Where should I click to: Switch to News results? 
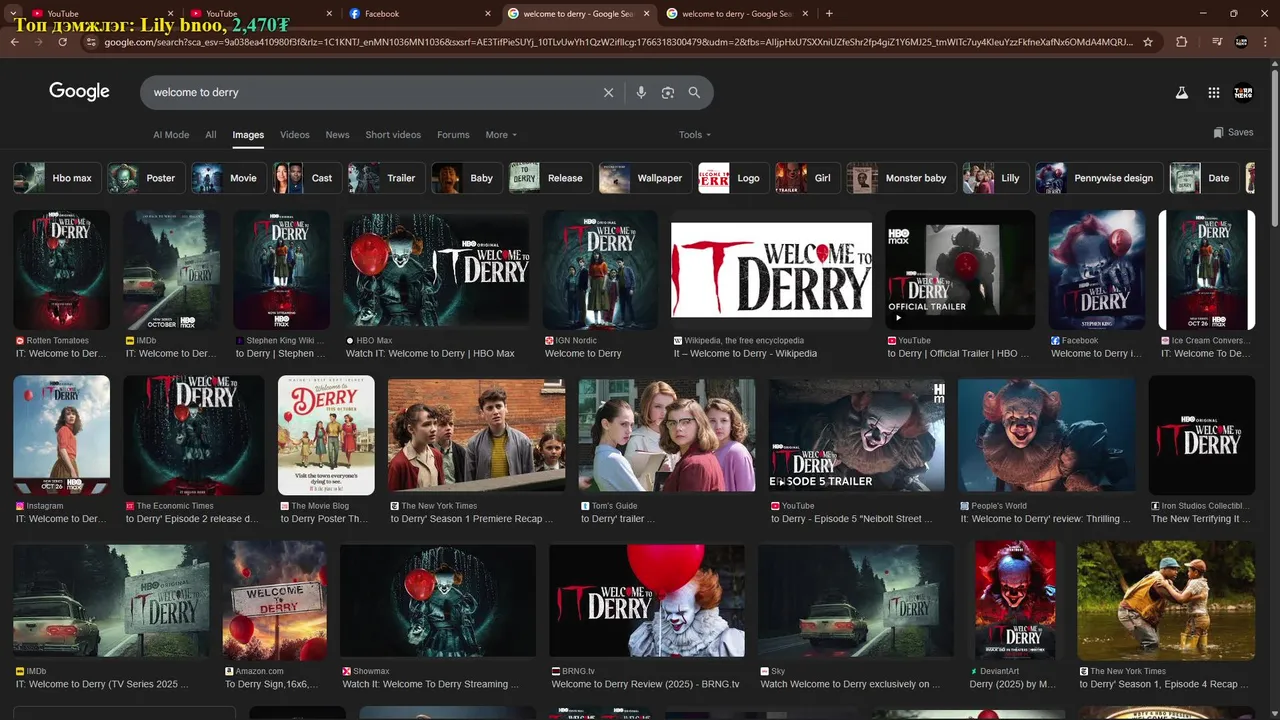pos(338,135)
